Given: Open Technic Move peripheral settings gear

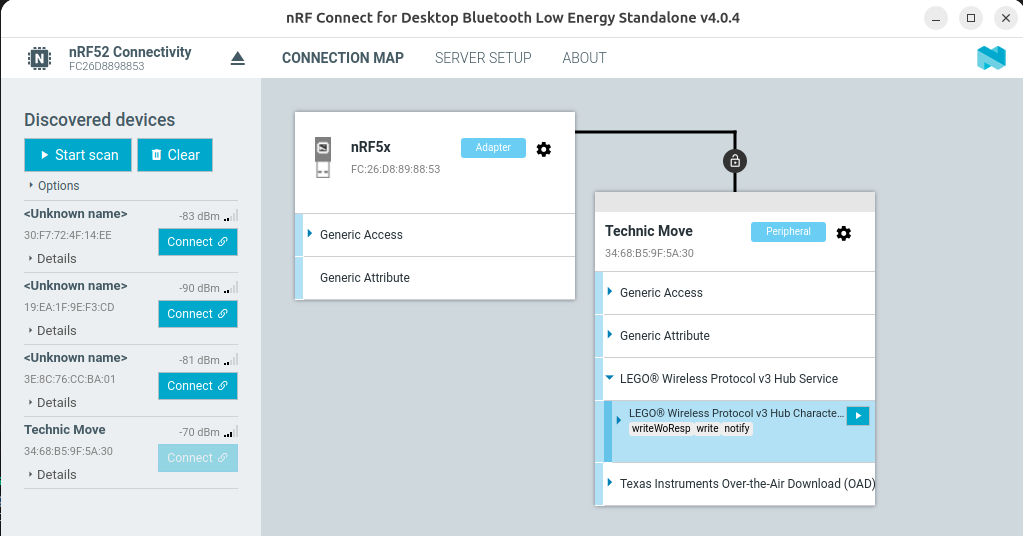Looking at the screenshot, I should click(844, 233).
